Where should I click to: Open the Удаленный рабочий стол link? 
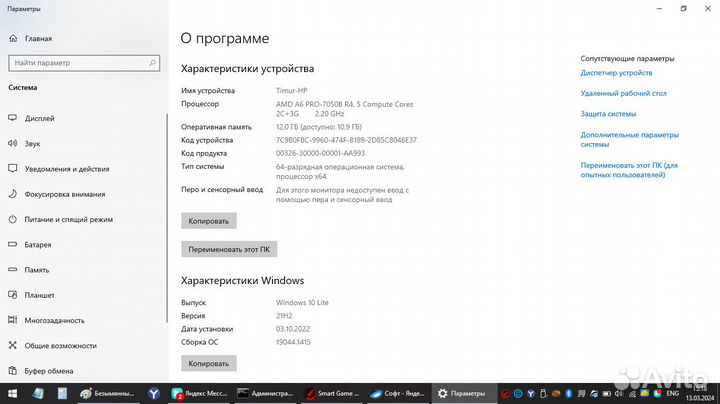point(623,93)
